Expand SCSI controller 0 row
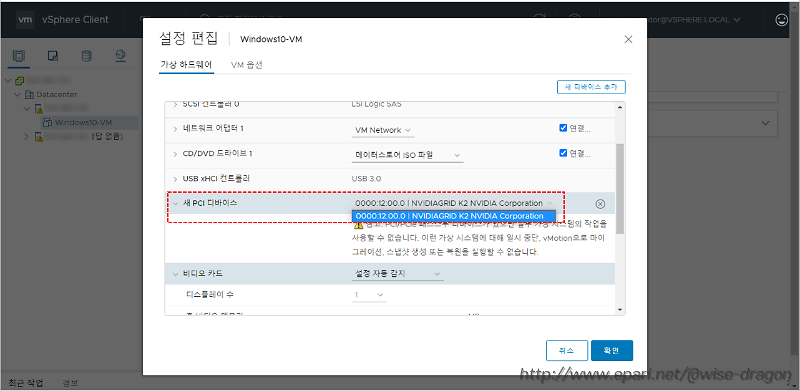The image size is (800, 391). point(176,104)
